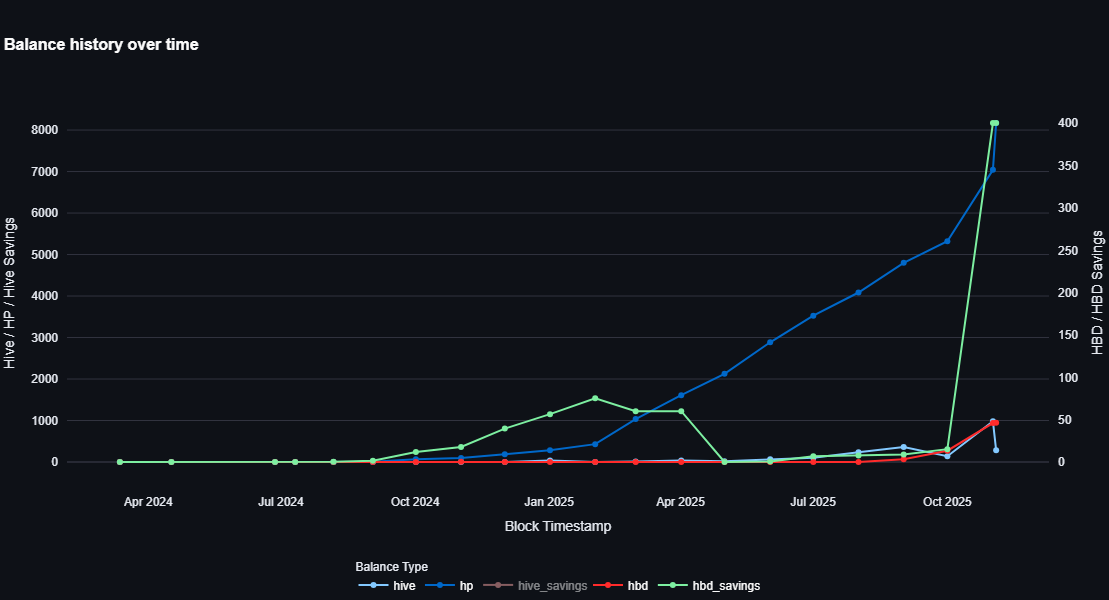
Task: Click the HBD / HBD Savings axis title
Action: [x=1097, y=293]
